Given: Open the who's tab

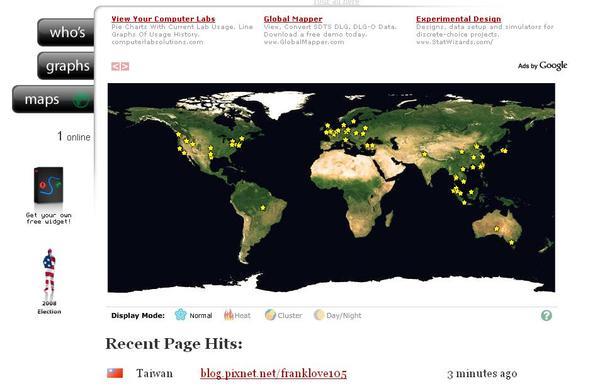Looking at the screenshot, I should coord(66,32).
